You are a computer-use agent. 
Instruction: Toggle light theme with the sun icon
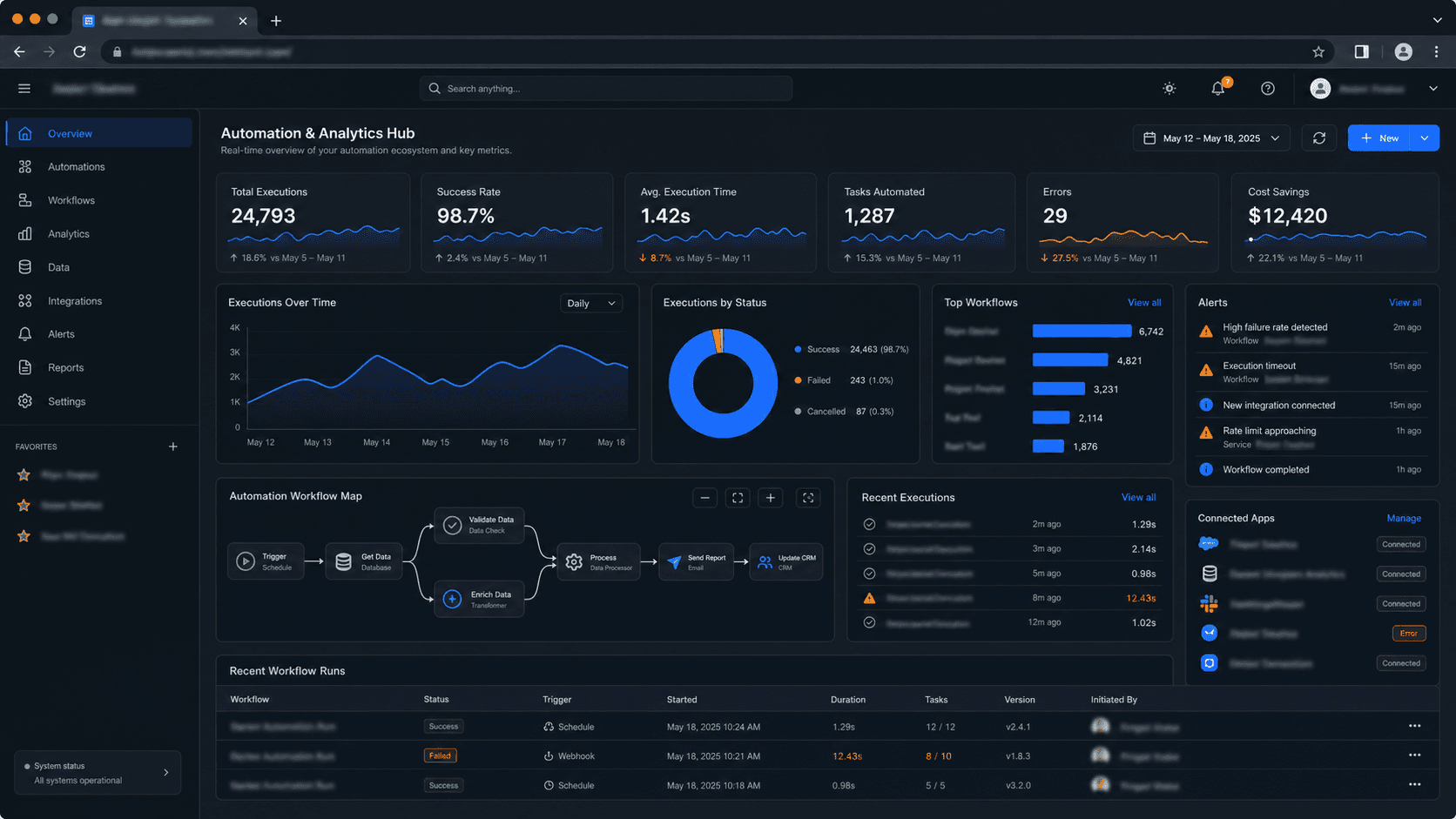pyautogui.click(x=1170, y=89)
